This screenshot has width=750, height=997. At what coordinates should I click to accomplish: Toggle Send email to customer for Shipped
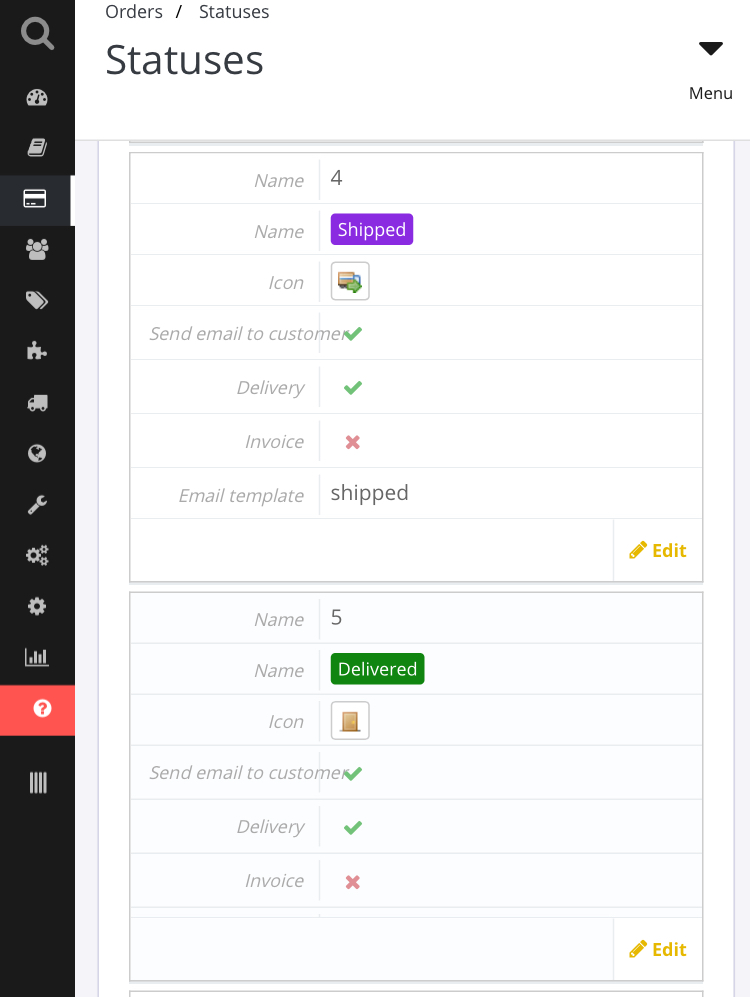point(353,334)
